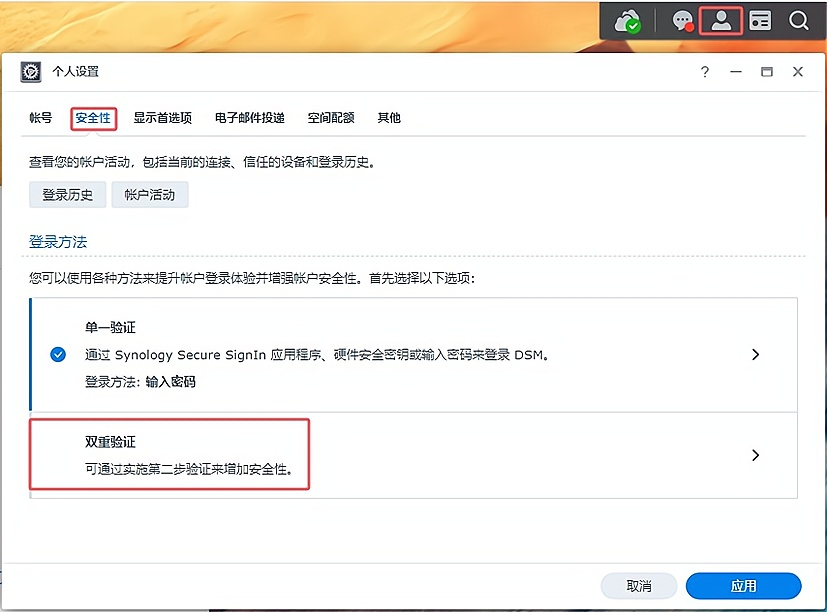Maximize the personal settings window
Image resolution: width=827 pixels, height=612 pixels.
pos(767,72)
